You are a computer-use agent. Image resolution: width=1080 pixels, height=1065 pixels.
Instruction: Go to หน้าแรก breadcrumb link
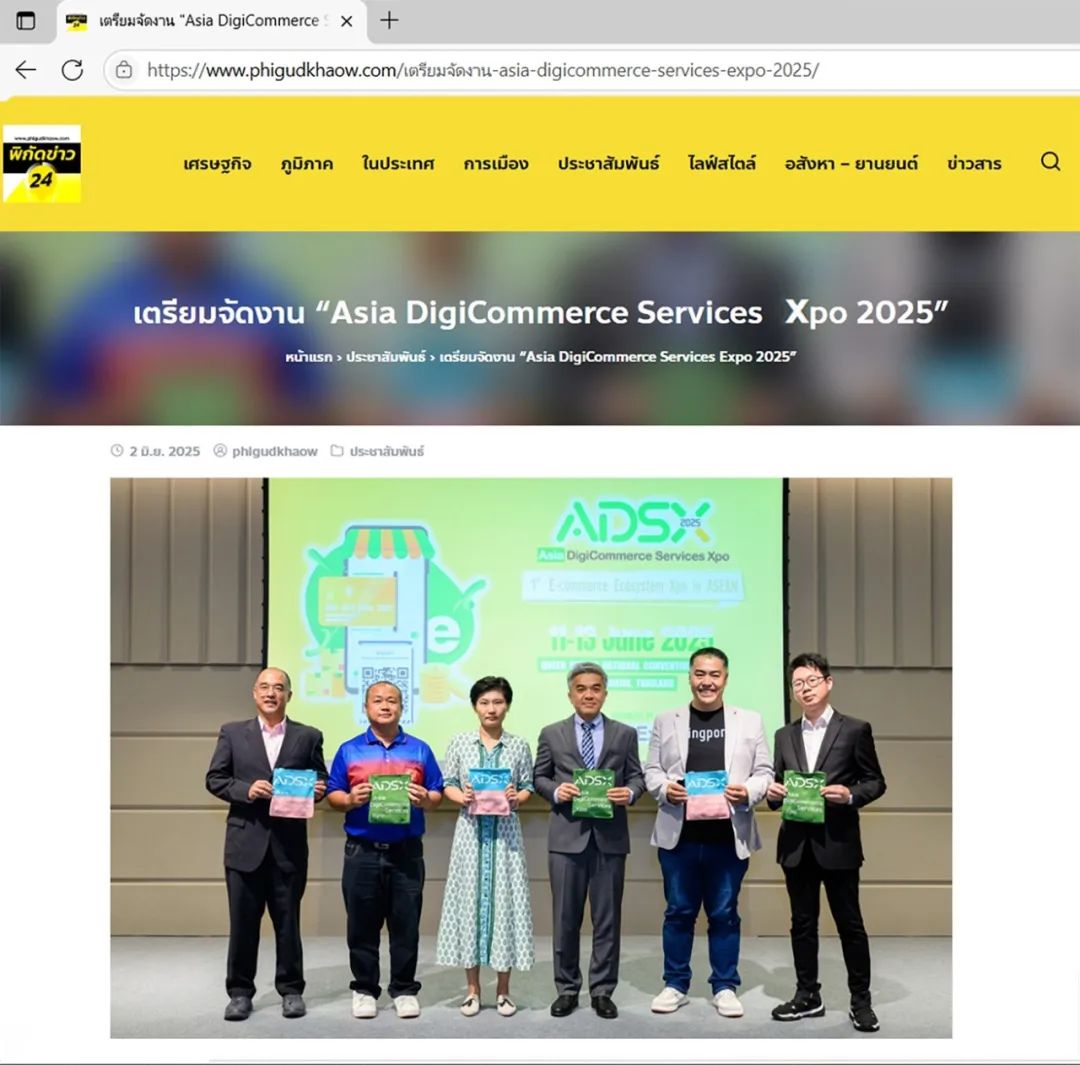click(309, 357)
